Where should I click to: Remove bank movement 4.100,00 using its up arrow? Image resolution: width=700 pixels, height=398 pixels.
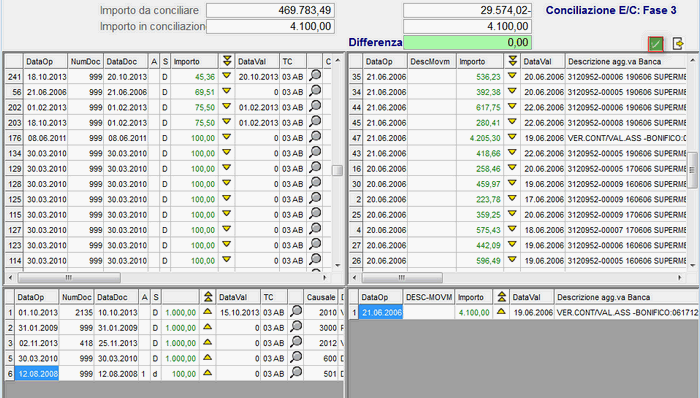tap(501, 311)
